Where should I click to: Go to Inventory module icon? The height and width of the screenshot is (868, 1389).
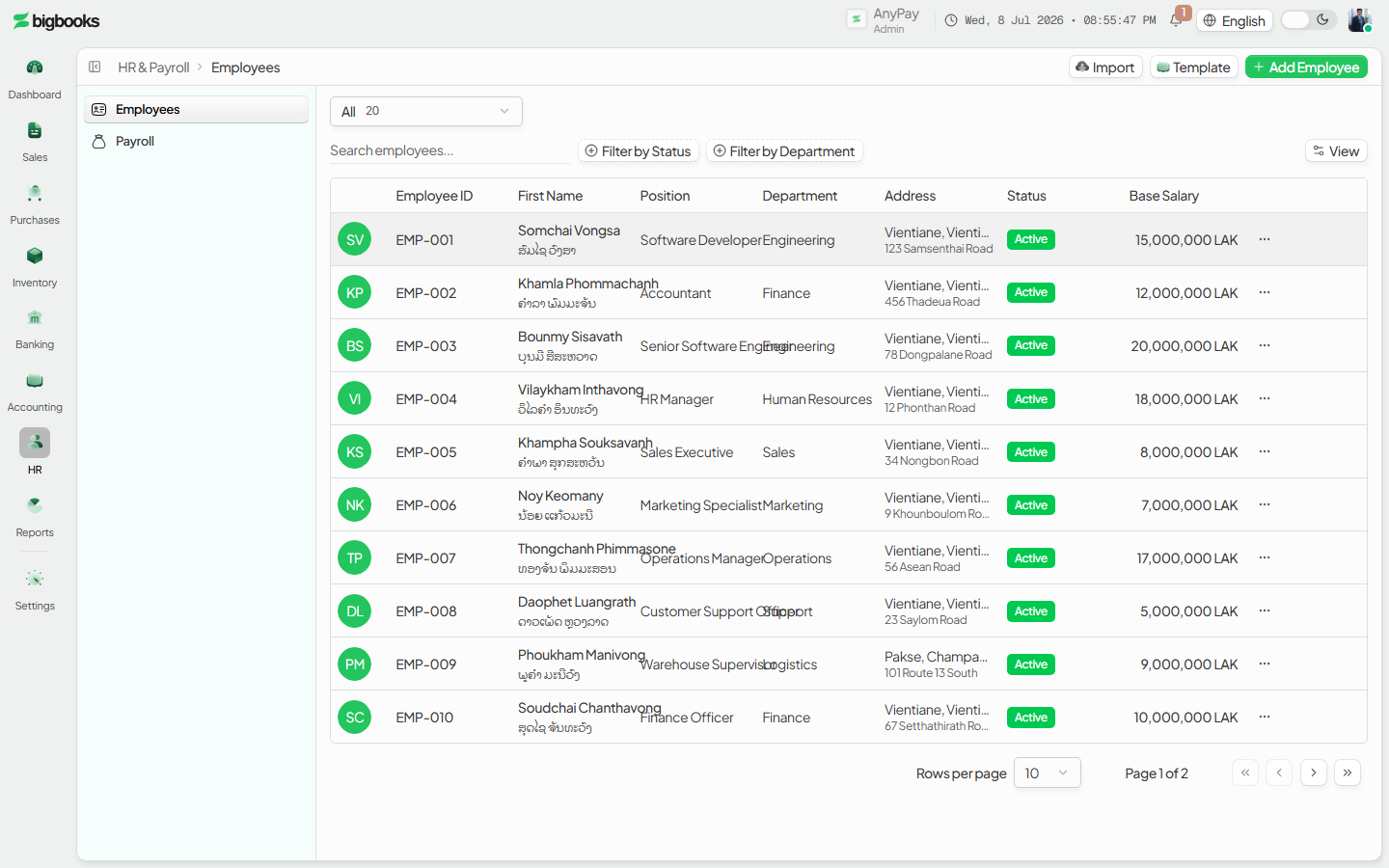pyautogui.click(x=35, y=256)
